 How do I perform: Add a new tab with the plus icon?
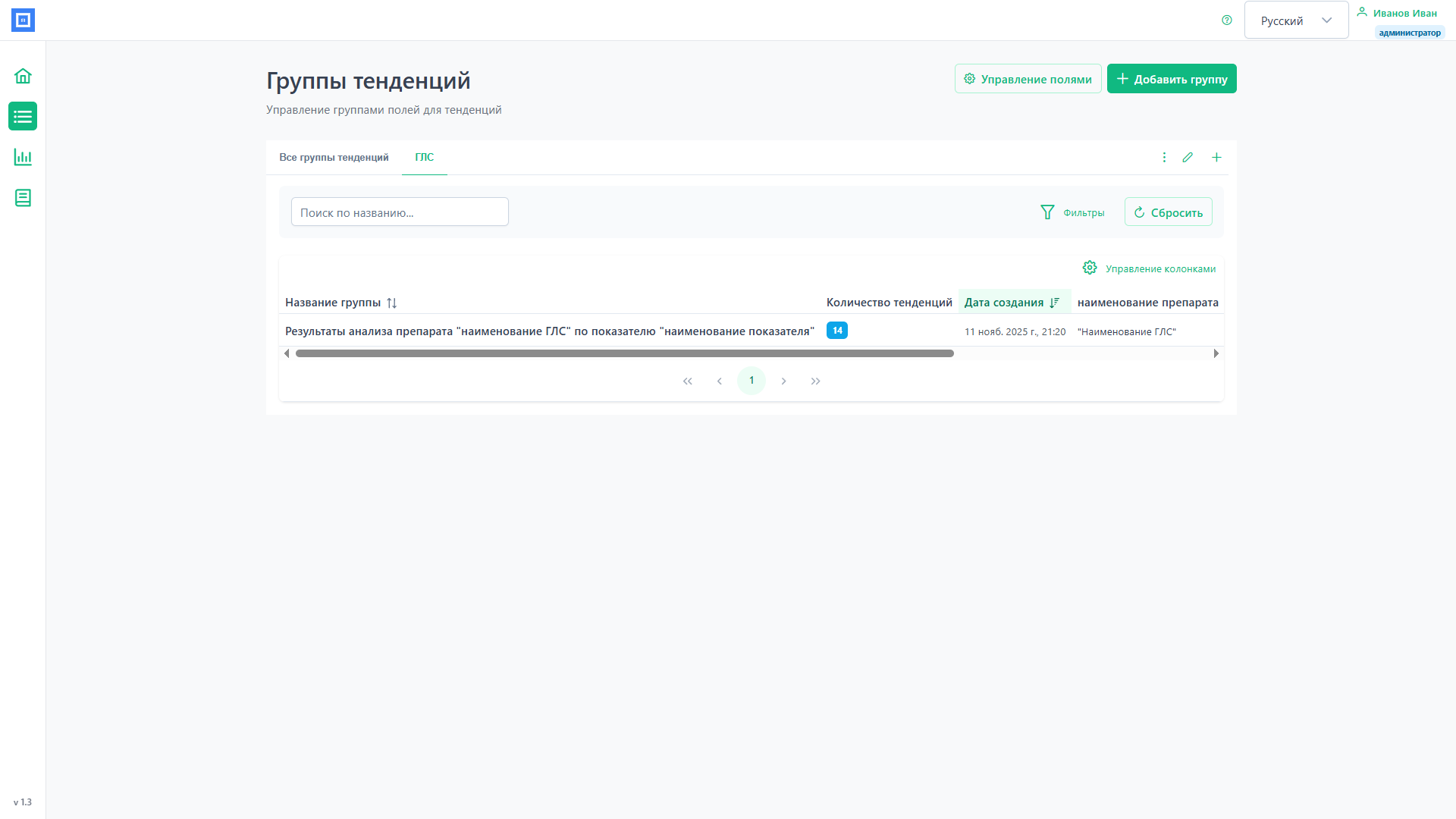coord(1217,158)
